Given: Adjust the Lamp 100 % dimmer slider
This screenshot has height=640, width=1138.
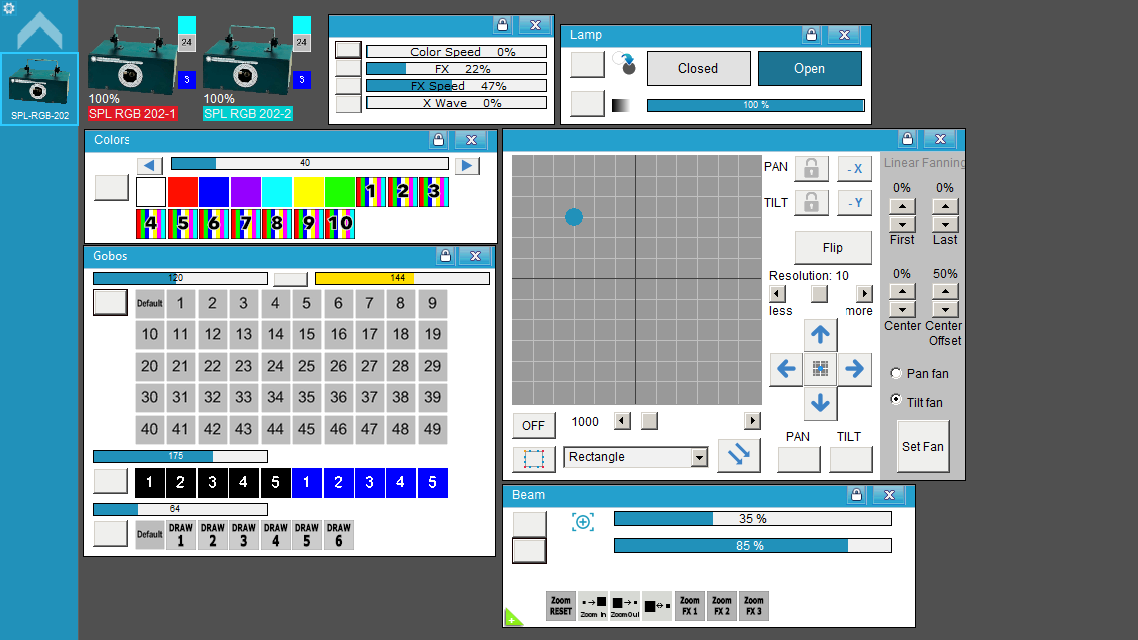Looking at the screenshot, I should (756, 105).
